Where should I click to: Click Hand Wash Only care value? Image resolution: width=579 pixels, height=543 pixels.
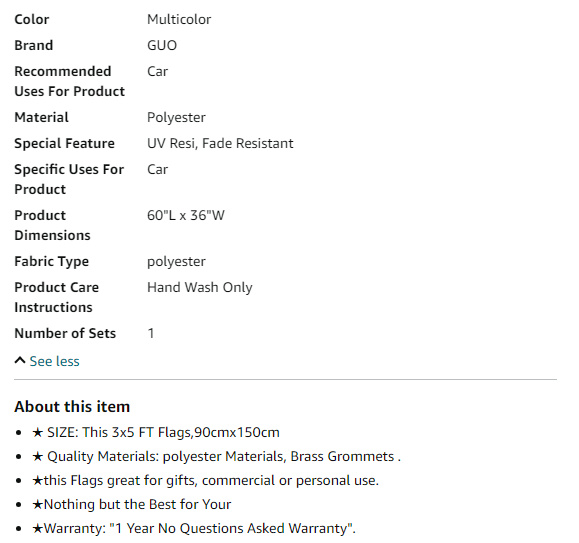click(200, 287)
